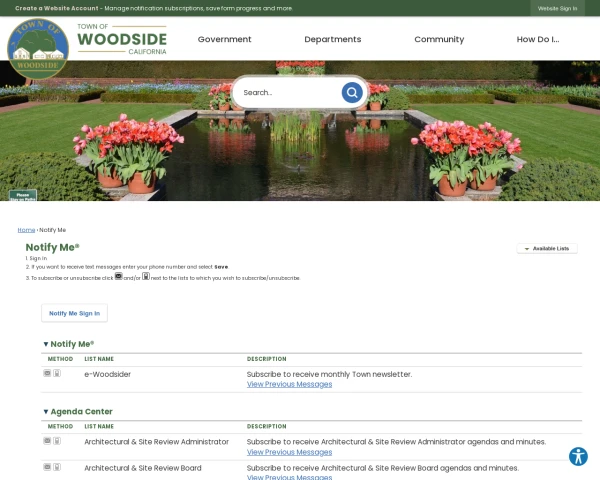Click text icon for Architectural & Site Review Administrator
600x480 pixels.
click(57, 441)
